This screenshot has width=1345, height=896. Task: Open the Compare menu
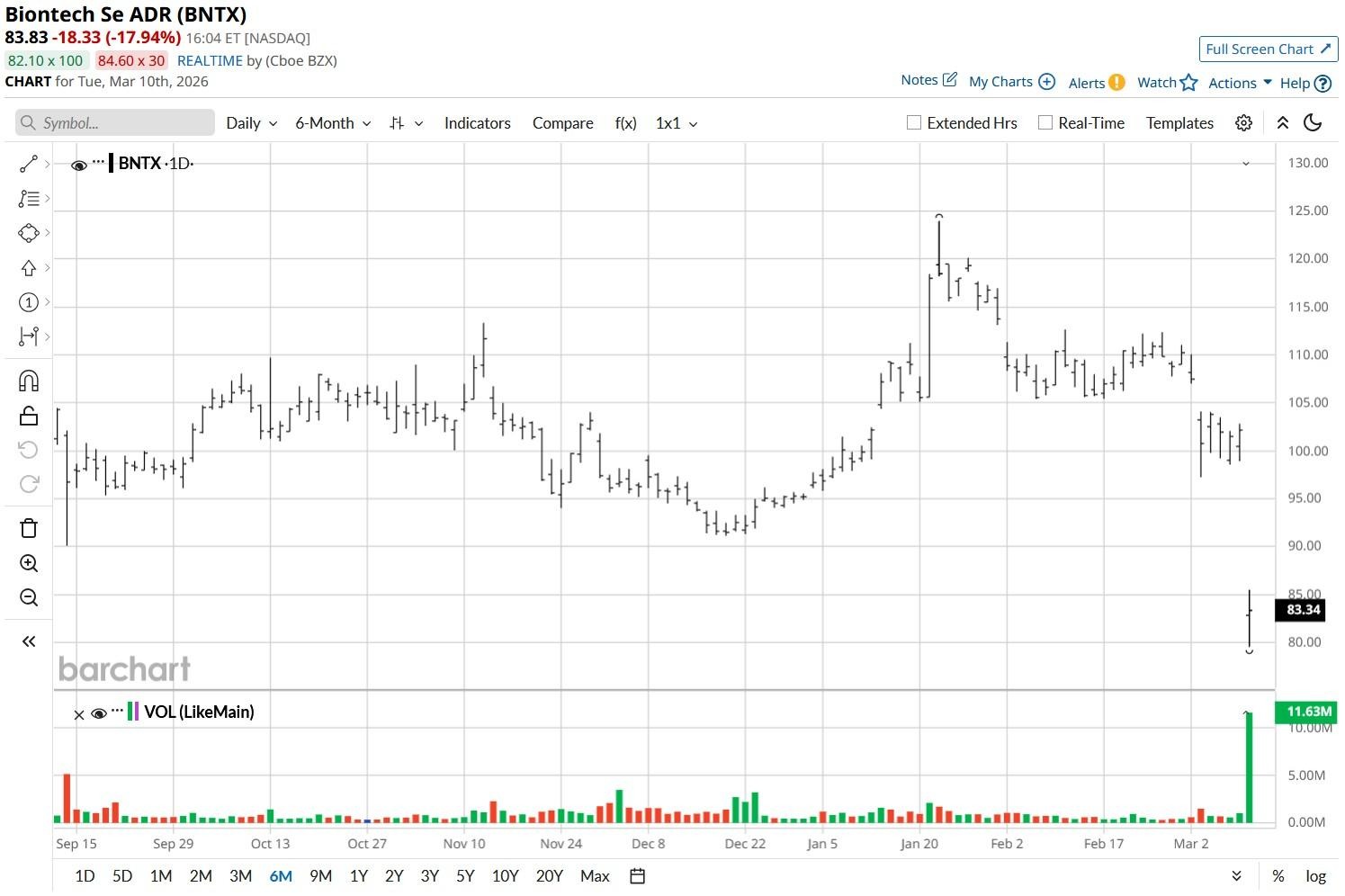(x=563, y=123)
